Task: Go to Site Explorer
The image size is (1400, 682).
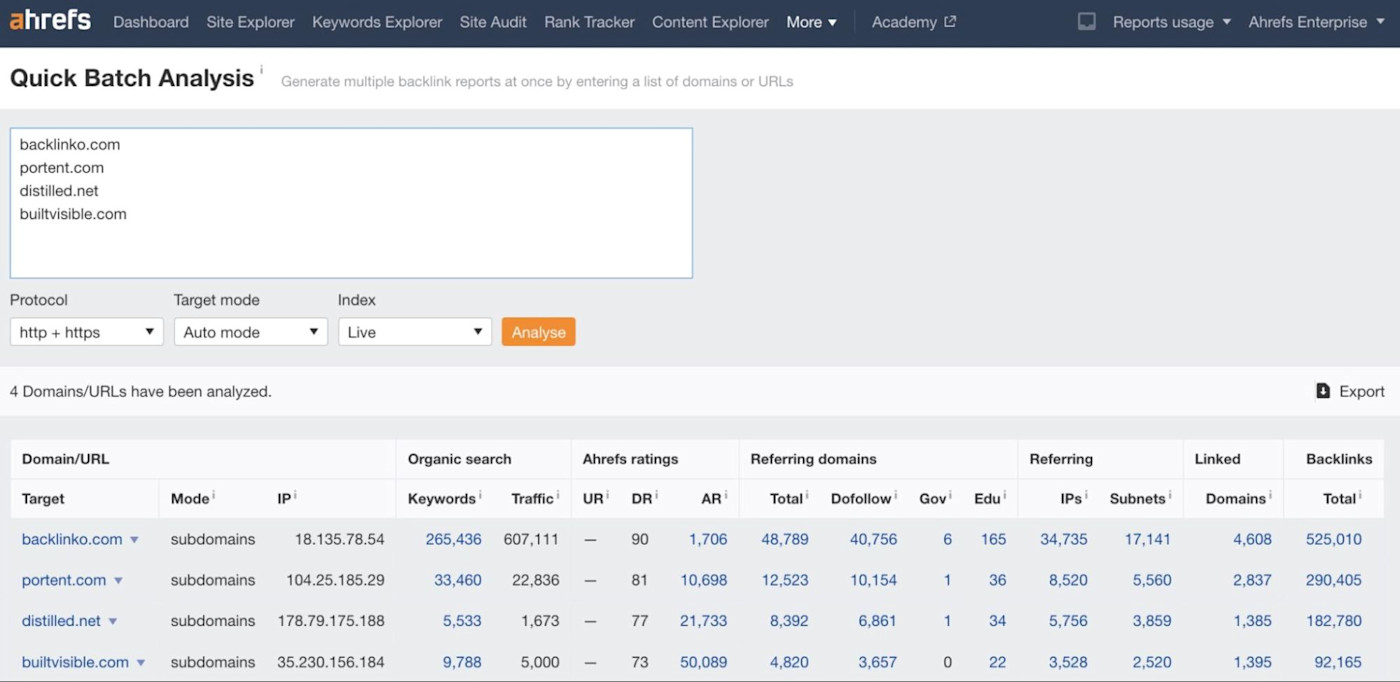Action: (x=250, y=22)
